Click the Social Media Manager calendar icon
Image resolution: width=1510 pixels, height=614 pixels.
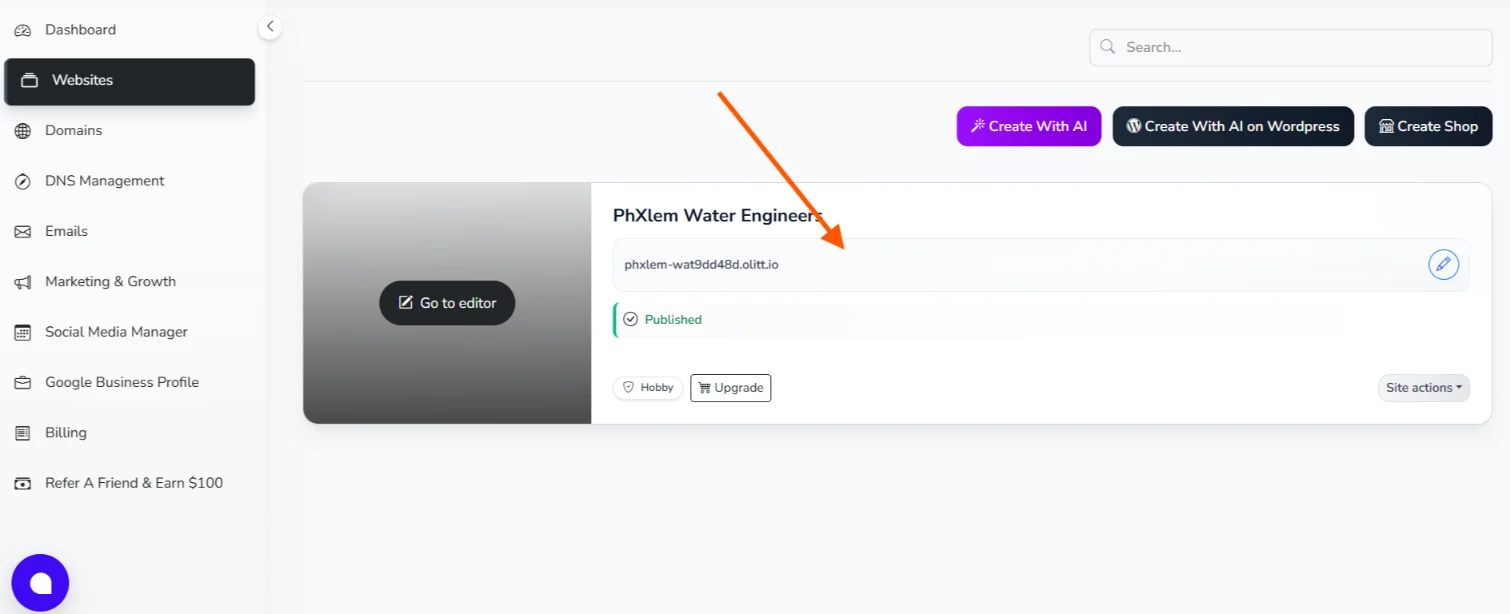tap(22, 332)
